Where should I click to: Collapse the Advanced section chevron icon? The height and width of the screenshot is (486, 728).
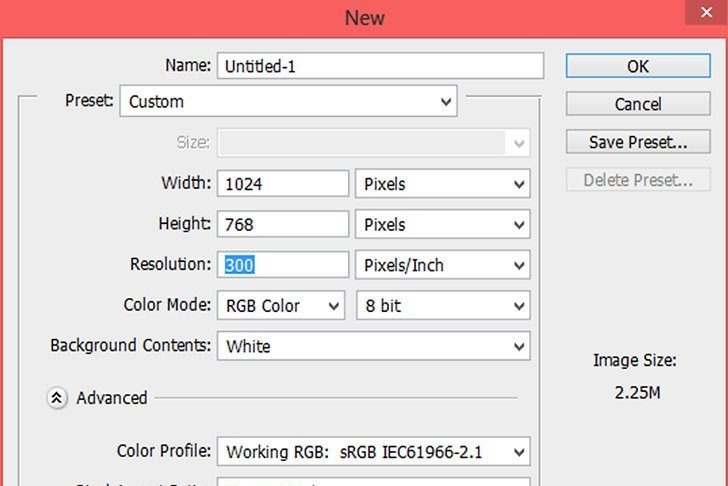tap(57, 398)
